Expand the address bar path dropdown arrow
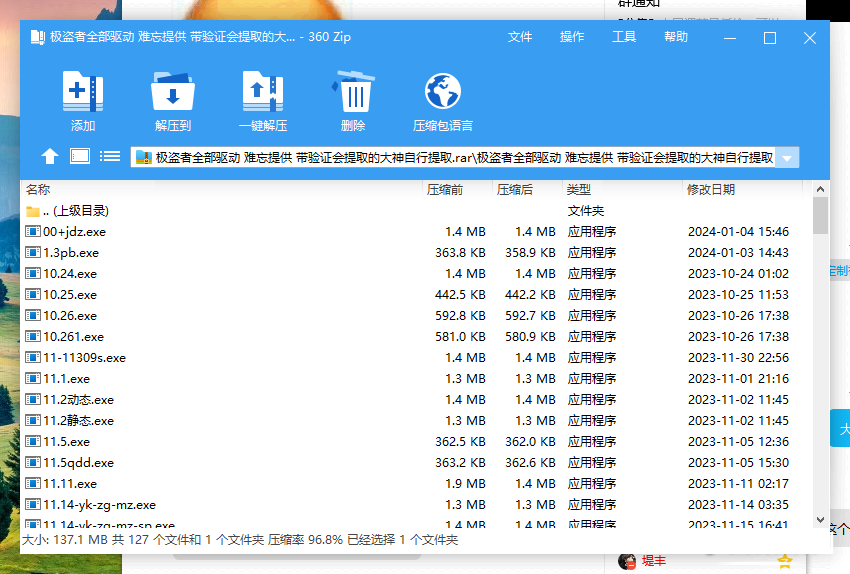850x574 pixels. pyautogui.click(x=787, y=158)
